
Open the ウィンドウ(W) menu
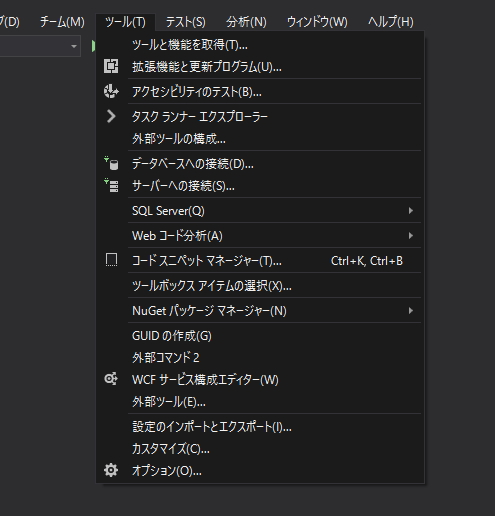pyautogui.click(x=317, y=22)
